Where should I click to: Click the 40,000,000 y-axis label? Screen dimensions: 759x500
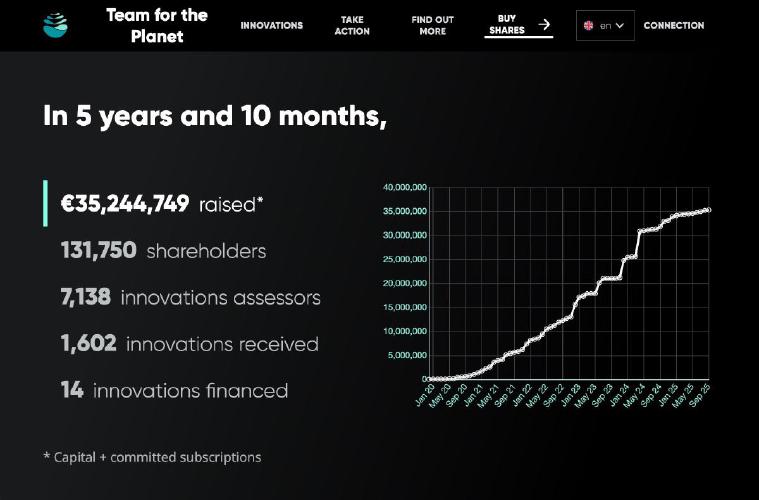[405, 187]
